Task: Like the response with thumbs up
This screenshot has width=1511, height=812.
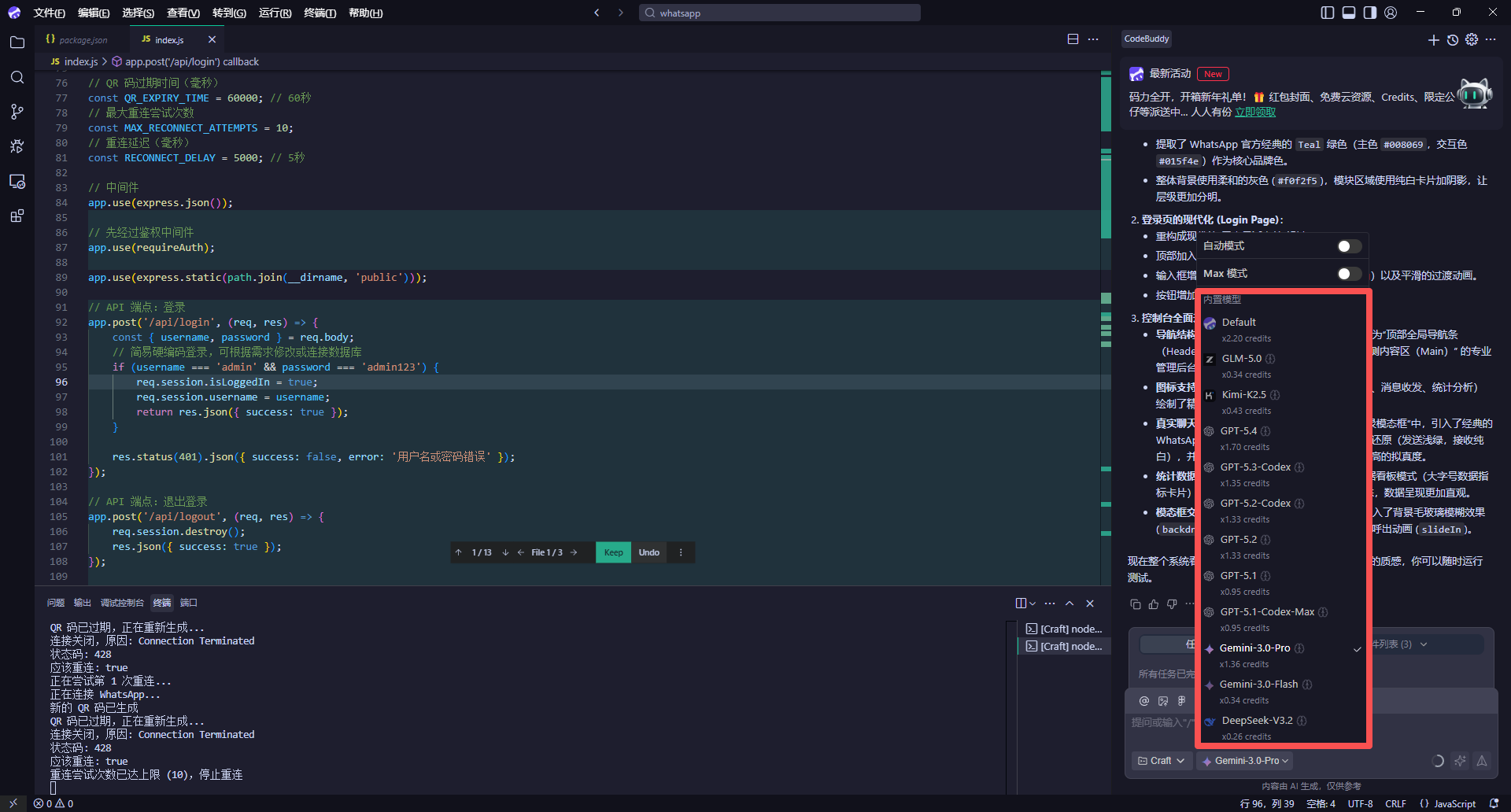Action: [x=1154, y=604]
